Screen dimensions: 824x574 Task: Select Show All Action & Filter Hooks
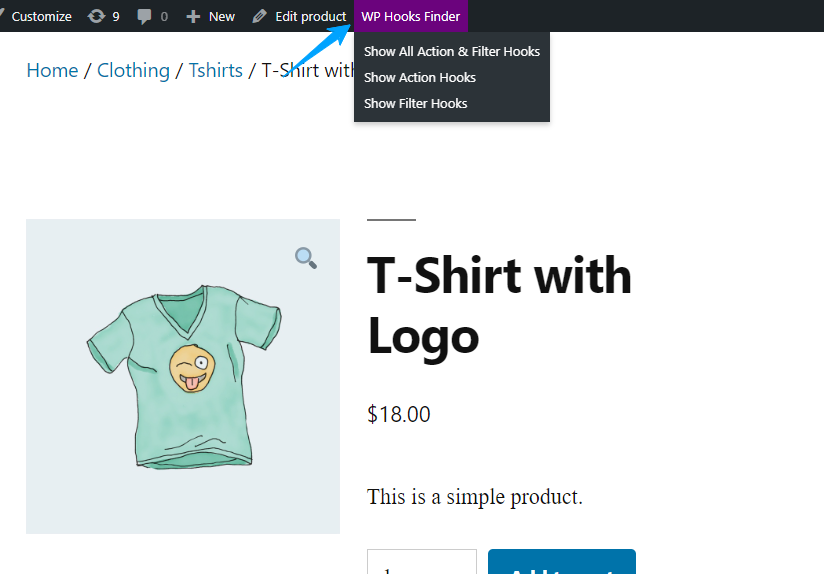coord(451,51)
